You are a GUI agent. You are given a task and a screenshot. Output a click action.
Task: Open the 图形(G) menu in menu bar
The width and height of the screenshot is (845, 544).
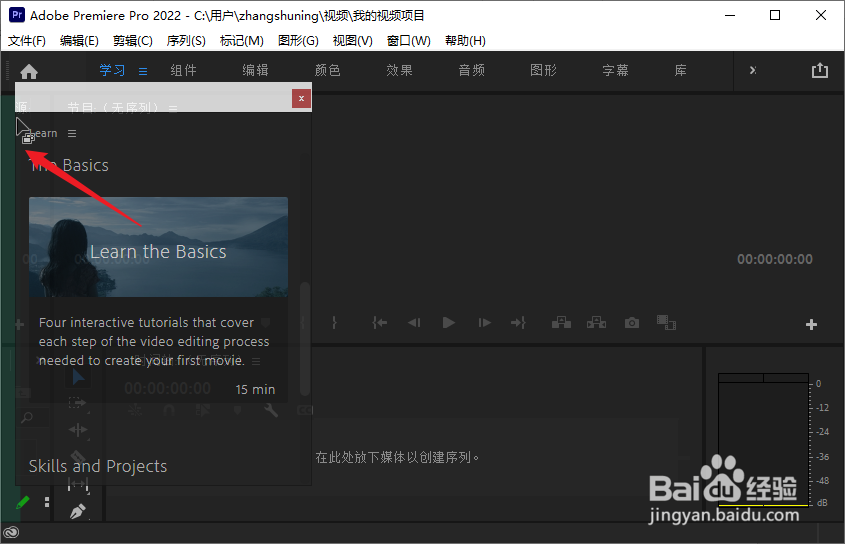click(x=298, y=41)
